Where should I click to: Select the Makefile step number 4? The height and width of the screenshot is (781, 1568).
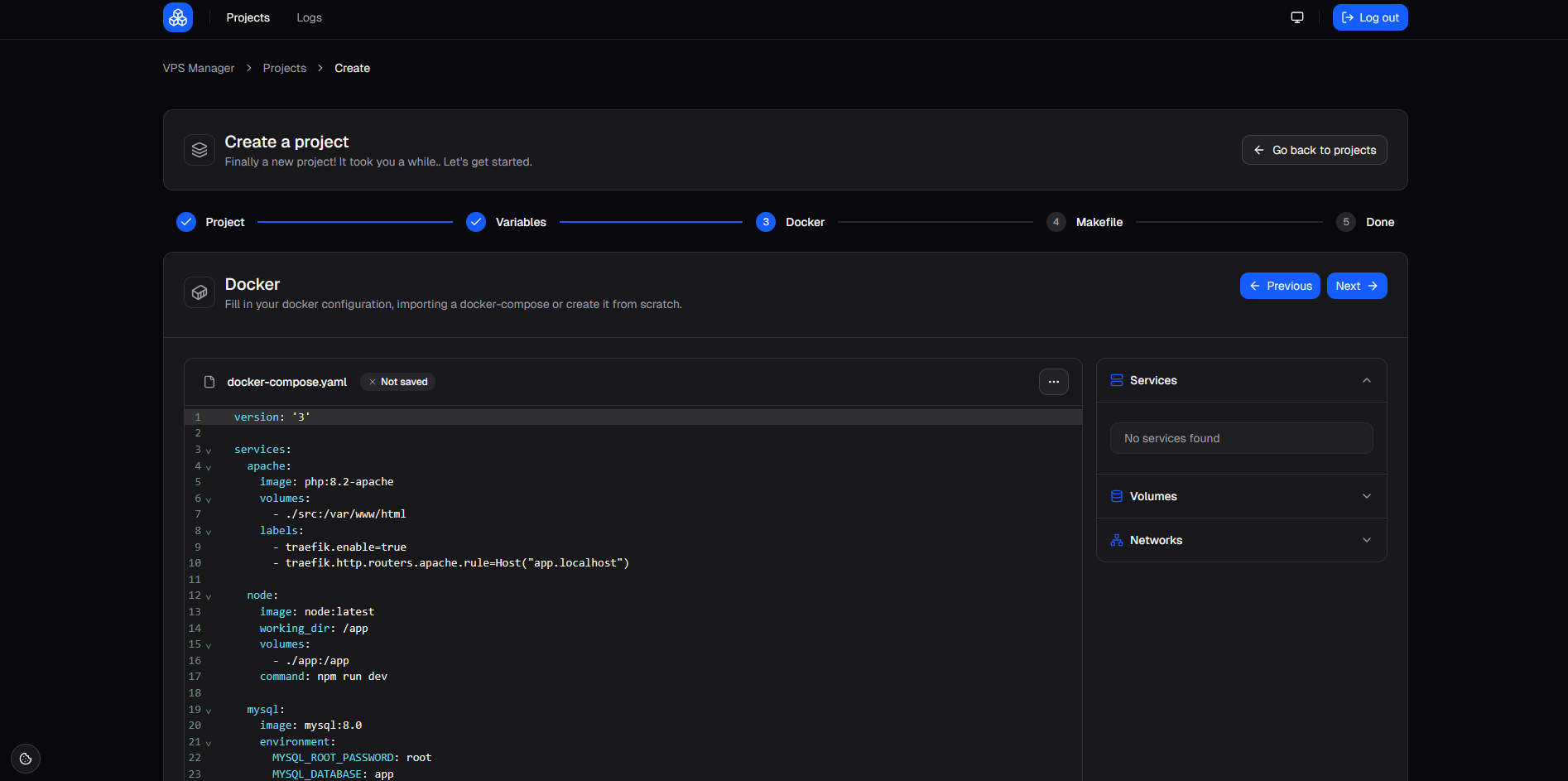pyautogui.click(x=1056, y=222)
